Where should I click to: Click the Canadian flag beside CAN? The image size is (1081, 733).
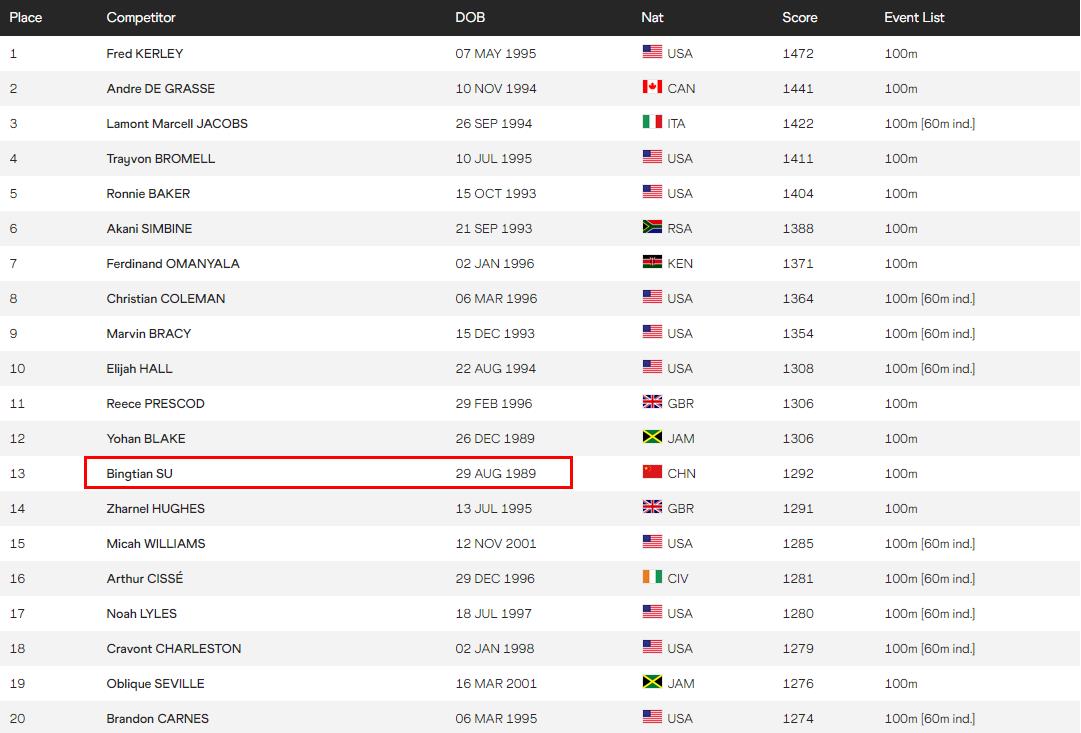(652, 88)
